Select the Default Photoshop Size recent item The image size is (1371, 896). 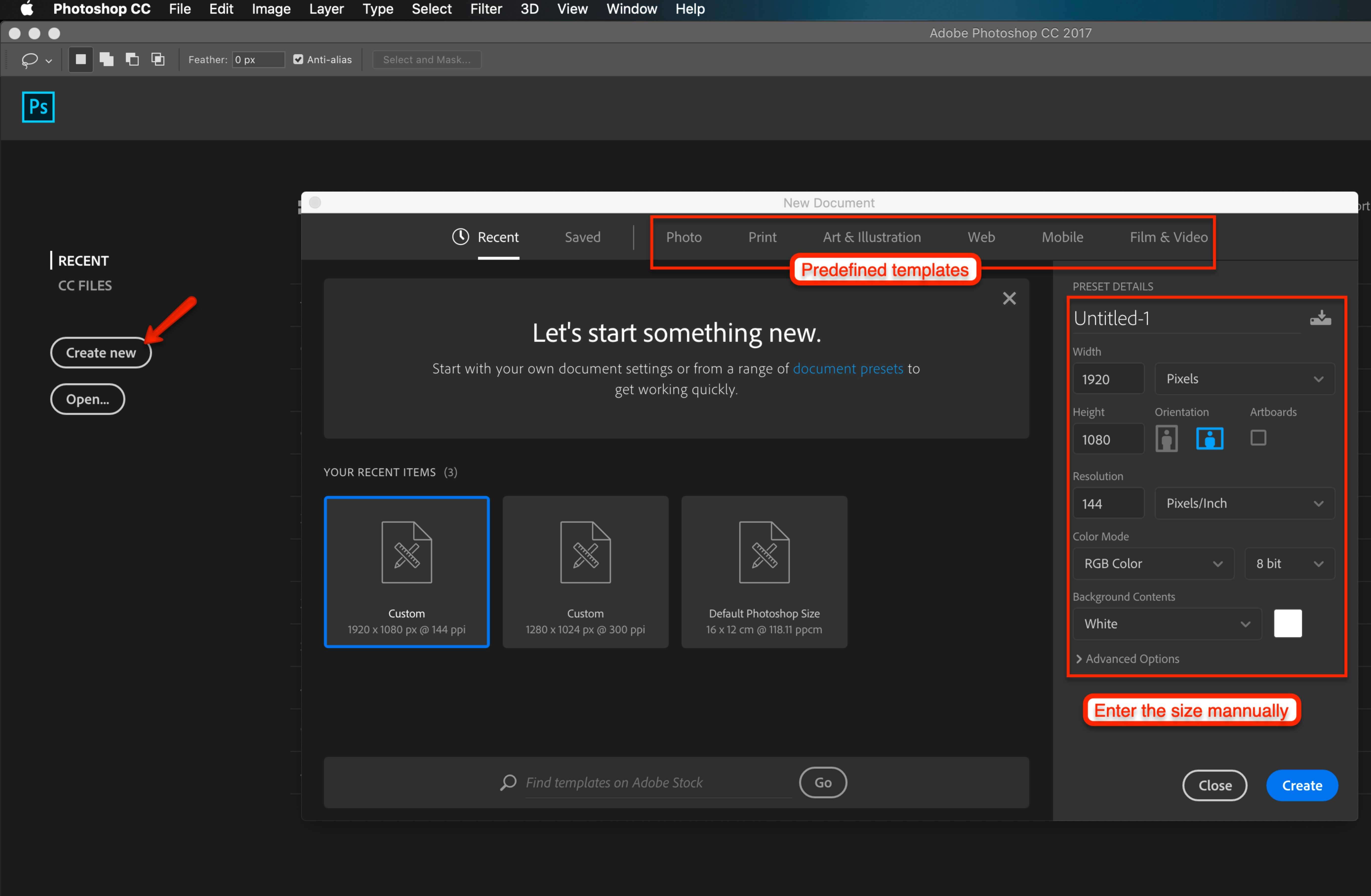[x=764, y=571]
